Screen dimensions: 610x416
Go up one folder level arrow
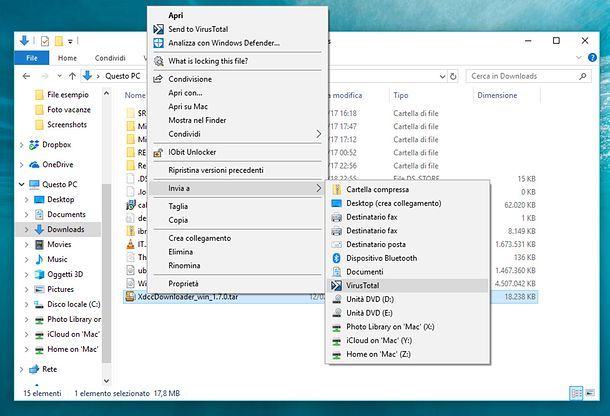tap(72, 76)
